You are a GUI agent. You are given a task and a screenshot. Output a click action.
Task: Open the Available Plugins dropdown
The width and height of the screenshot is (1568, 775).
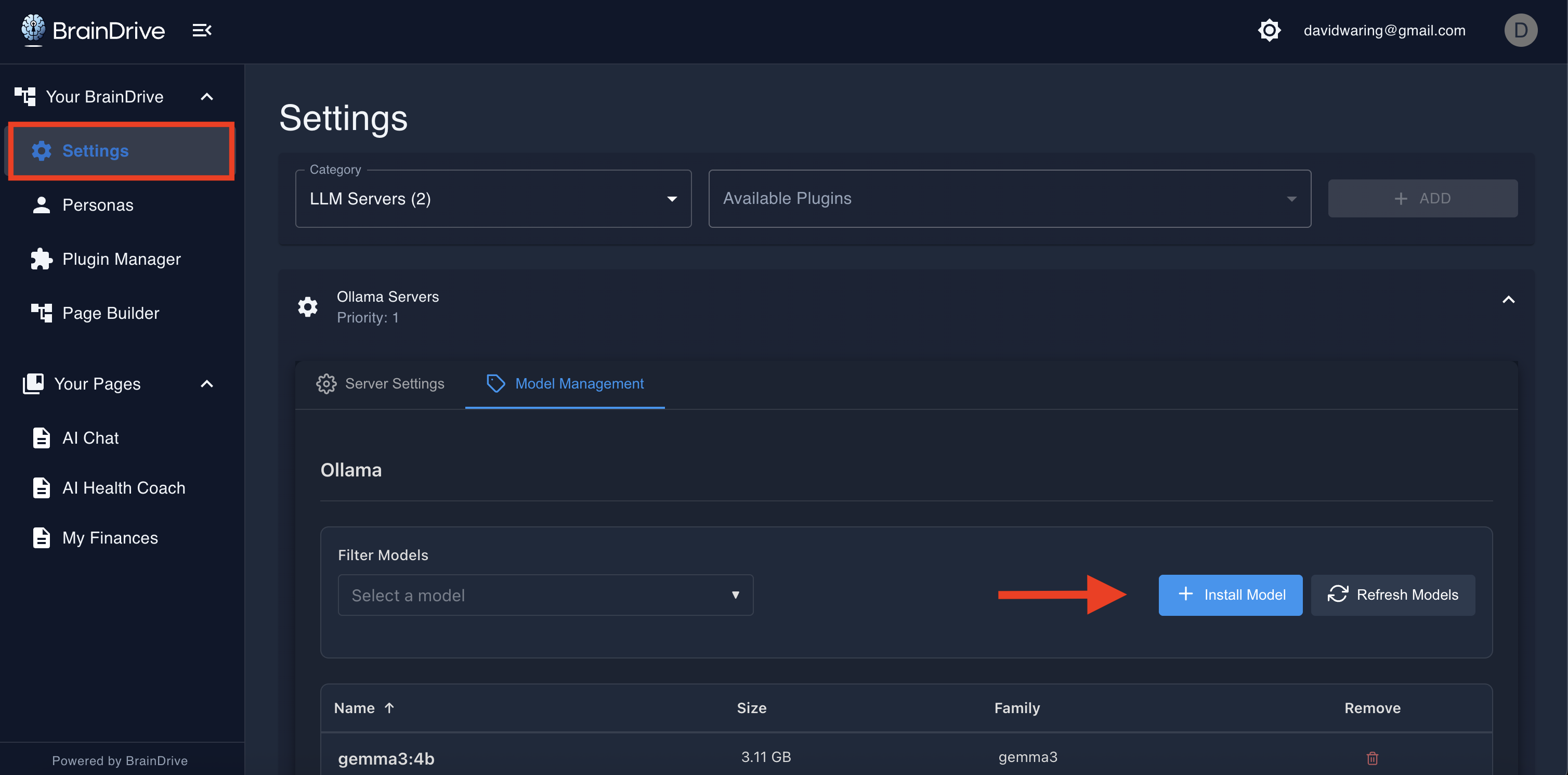pyautogui.click(x=1009, y=199)
